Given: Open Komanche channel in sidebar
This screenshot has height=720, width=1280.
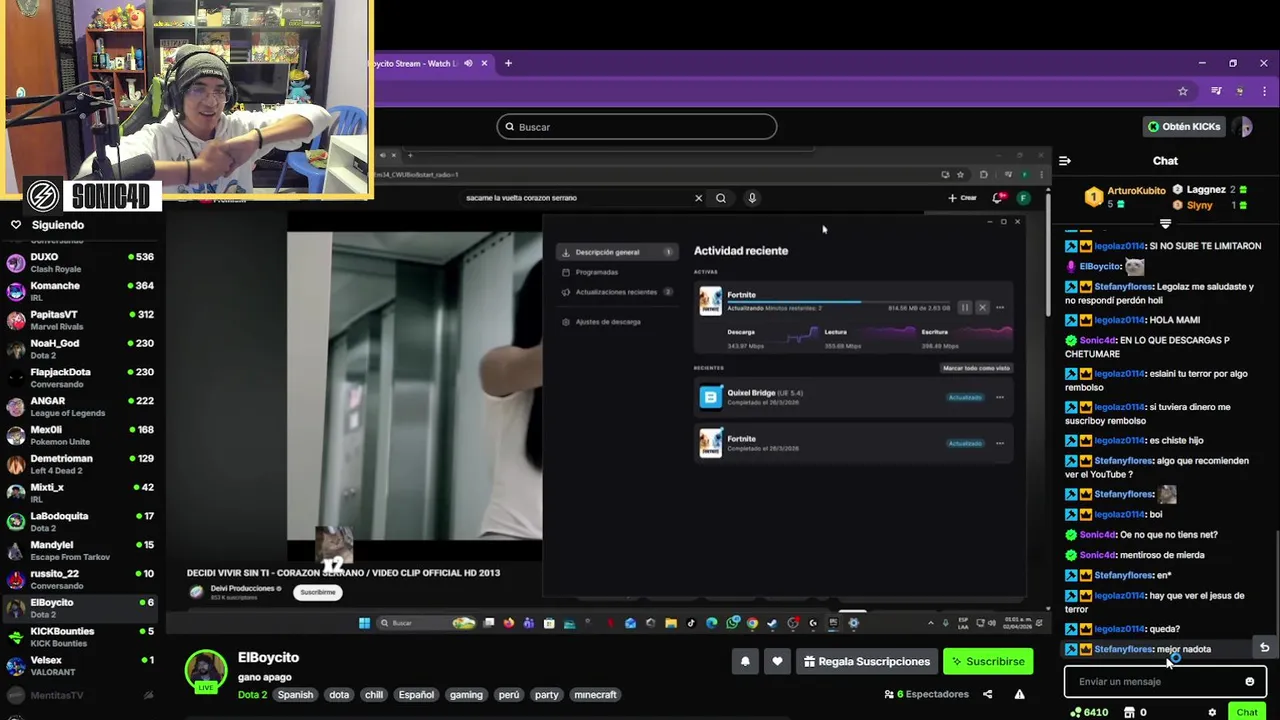Looking at the screenshot, I should (x=79, y=291).
